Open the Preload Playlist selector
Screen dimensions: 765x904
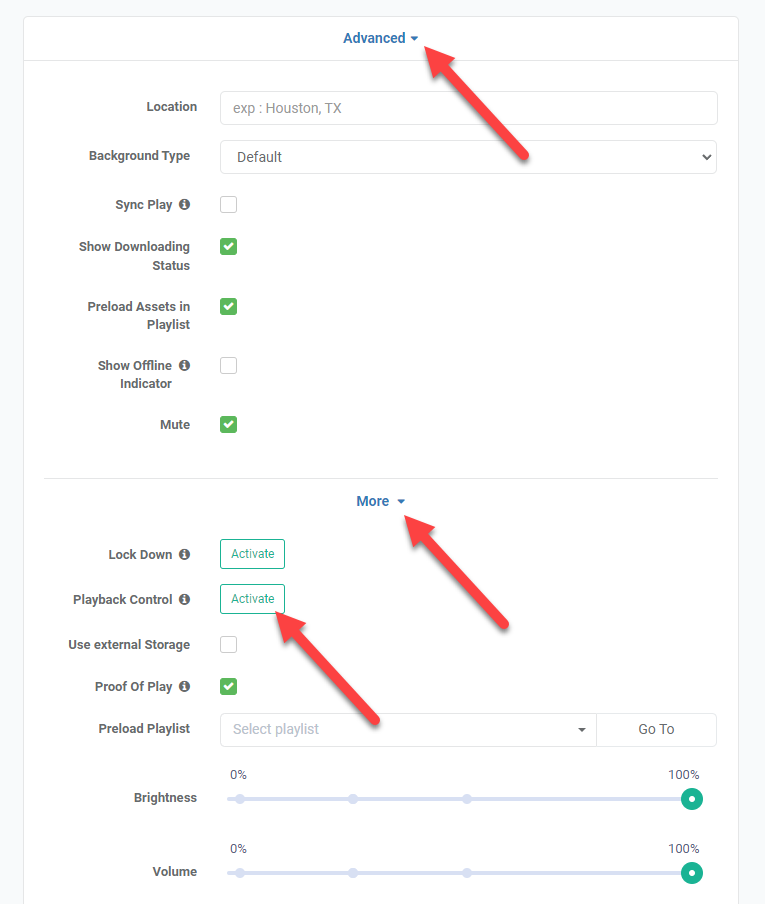[x=408, y=730]
